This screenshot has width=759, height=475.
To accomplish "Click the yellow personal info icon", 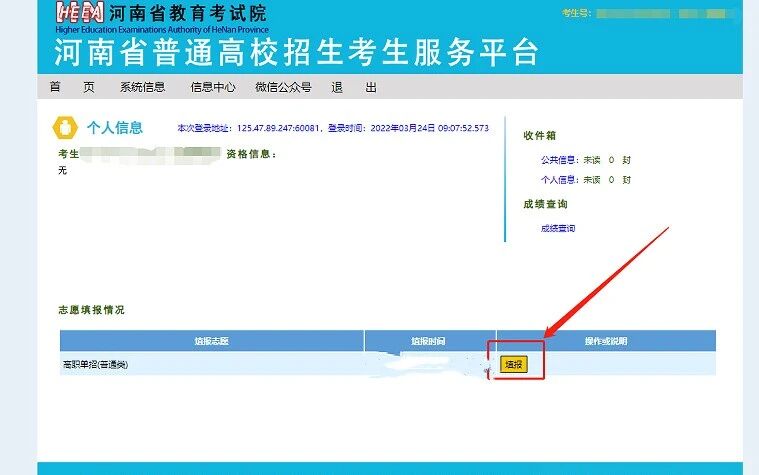I will [x=66, y=128].
